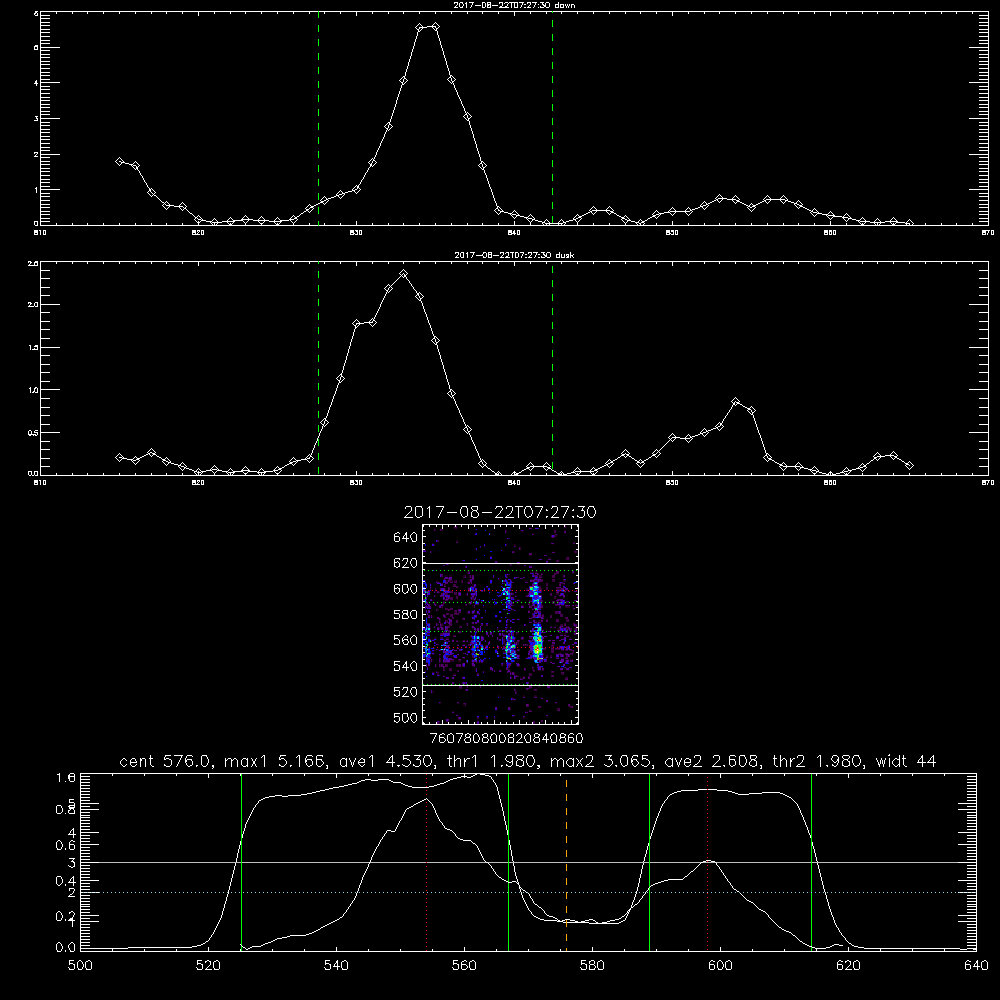Image resolution: width=1000 pixels, height=1000 pixels.
Task: Click the '640' x-axis label of bottom plot
Action: [x=976, y=965]
